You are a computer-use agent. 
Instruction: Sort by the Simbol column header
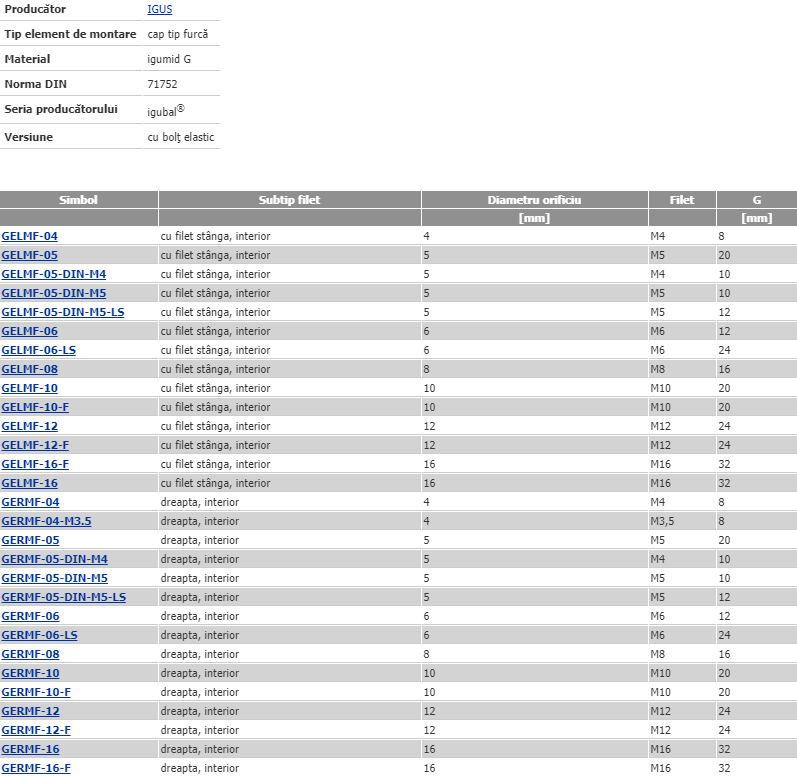[x=78, y=200]
